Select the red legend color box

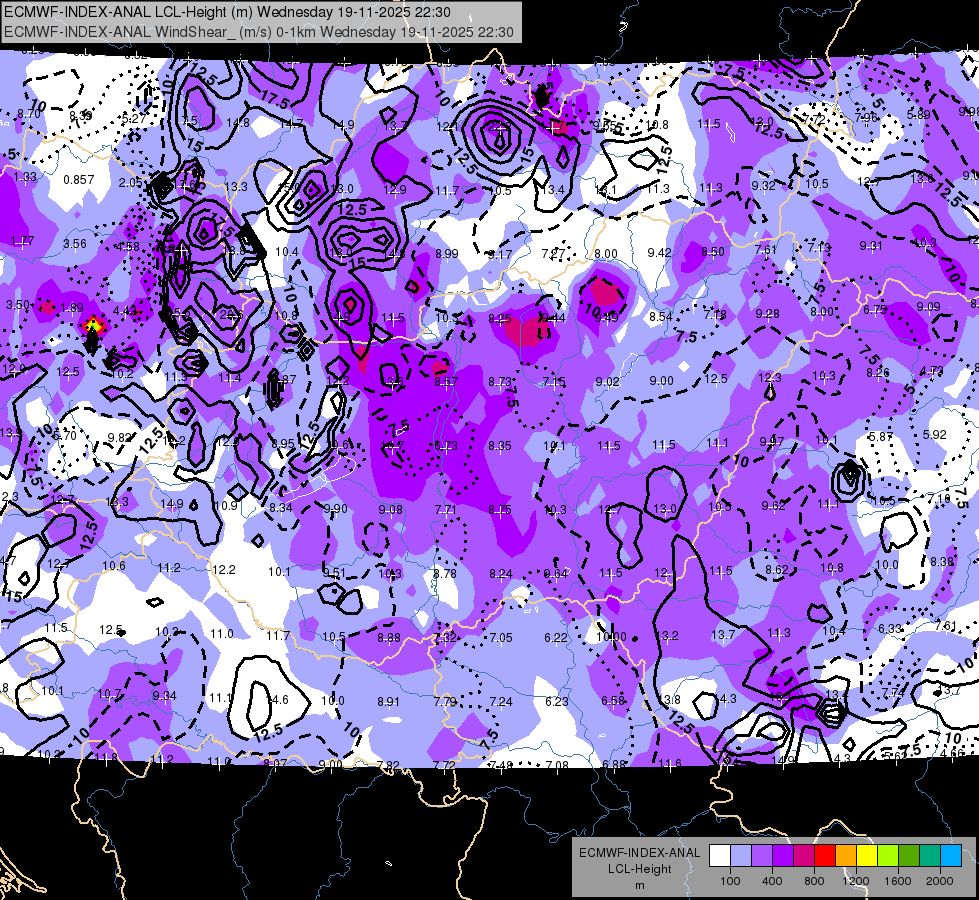pyautogui.click(x=825, y=856)
